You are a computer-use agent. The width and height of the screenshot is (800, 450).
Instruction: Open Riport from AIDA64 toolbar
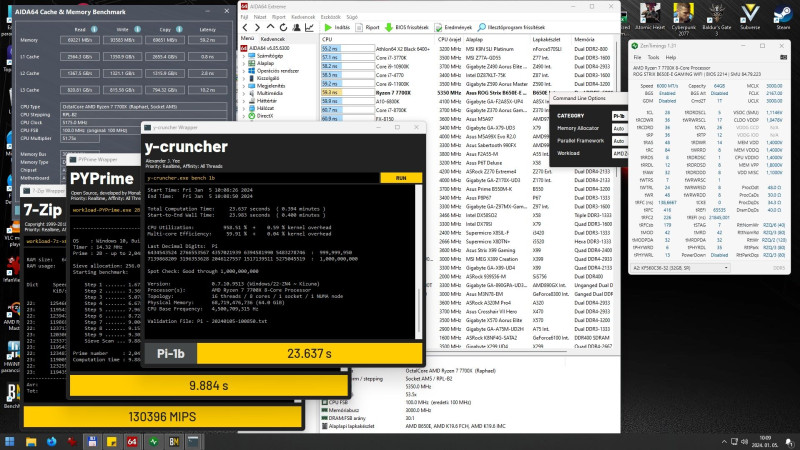pos(367,28)
